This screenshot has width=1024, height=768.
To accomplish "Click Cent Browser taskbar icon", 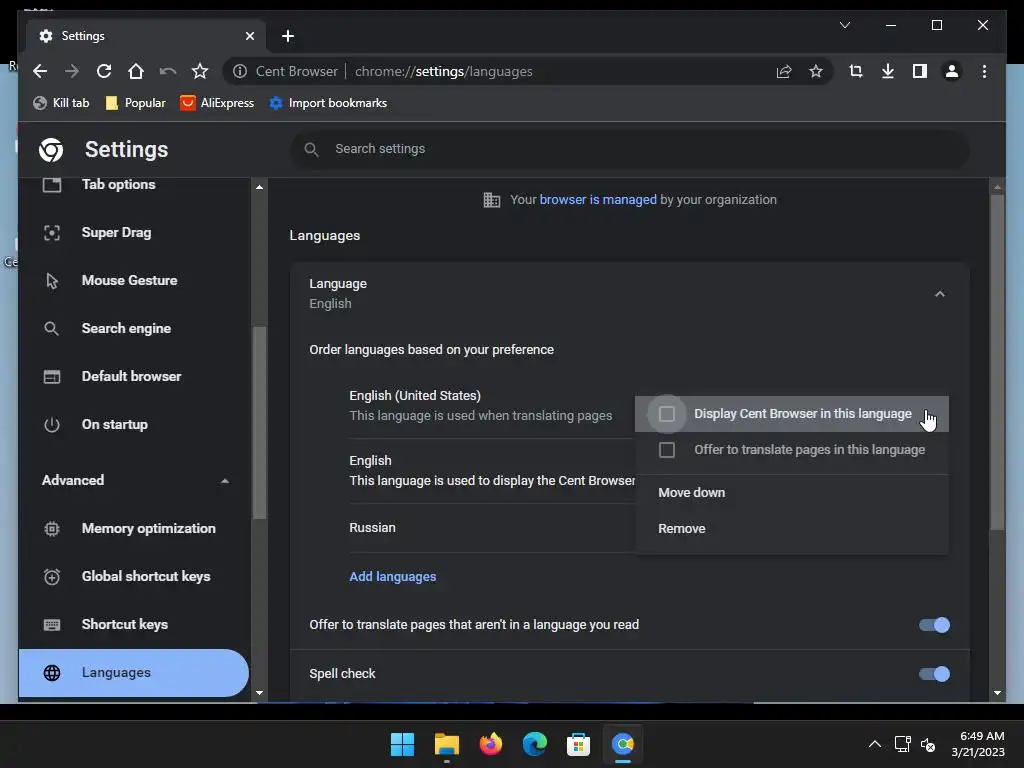I will (x=622, y=744).
